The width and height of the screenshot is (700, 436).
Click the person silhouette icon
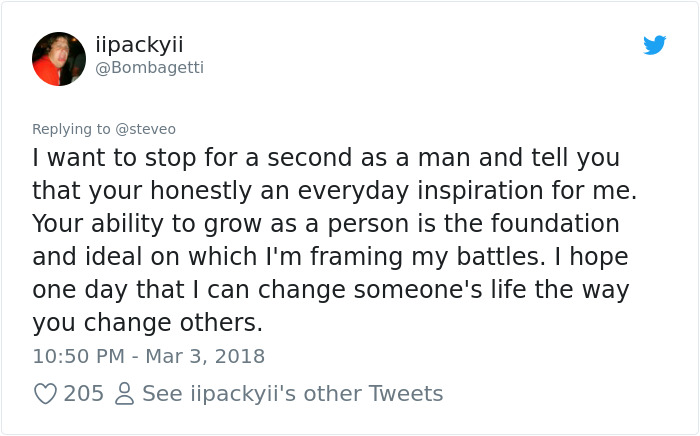[124, 394]
